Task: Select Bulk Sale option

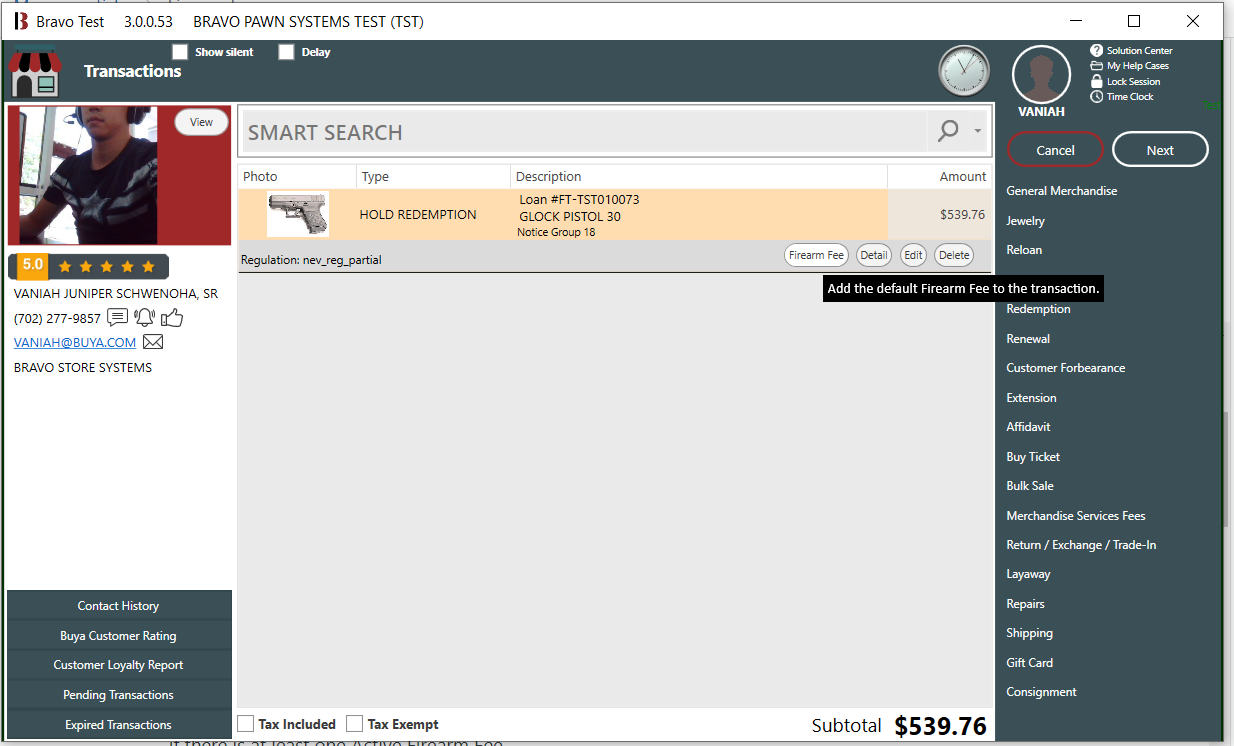Action: point(1030,486)
